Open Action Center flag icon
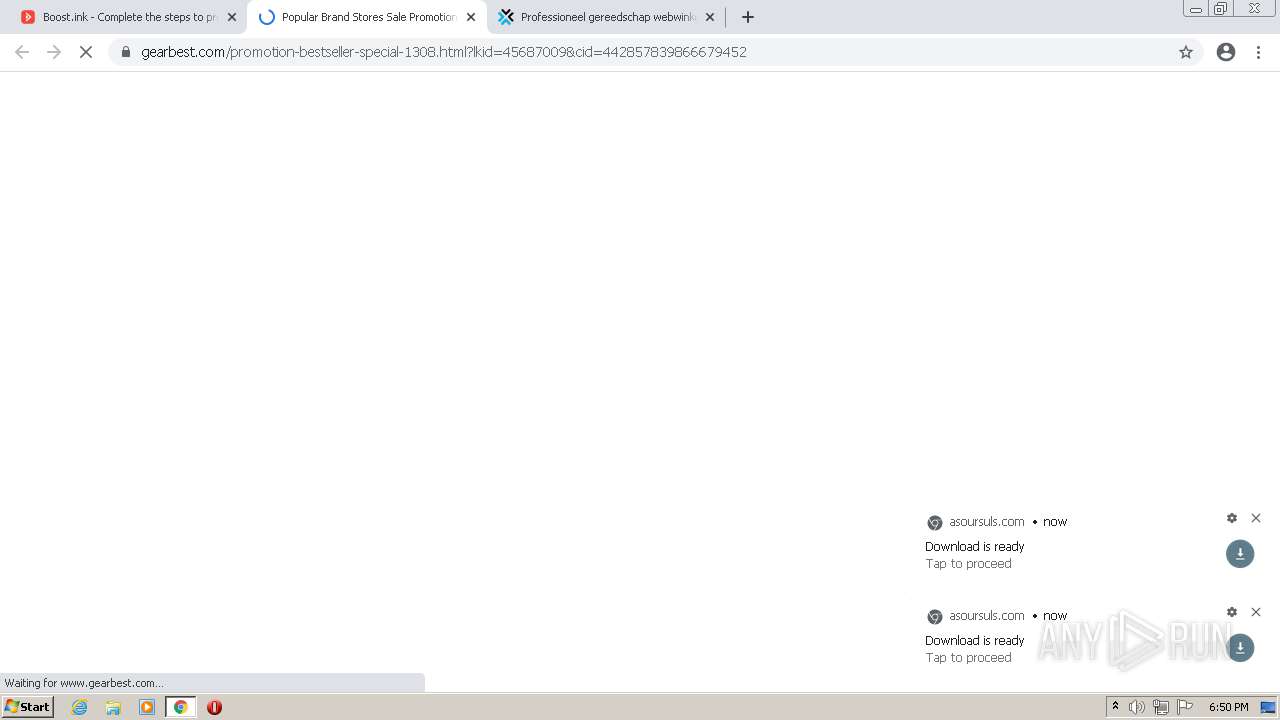Screen dimensions: 1280x720 pos(1185,707)
